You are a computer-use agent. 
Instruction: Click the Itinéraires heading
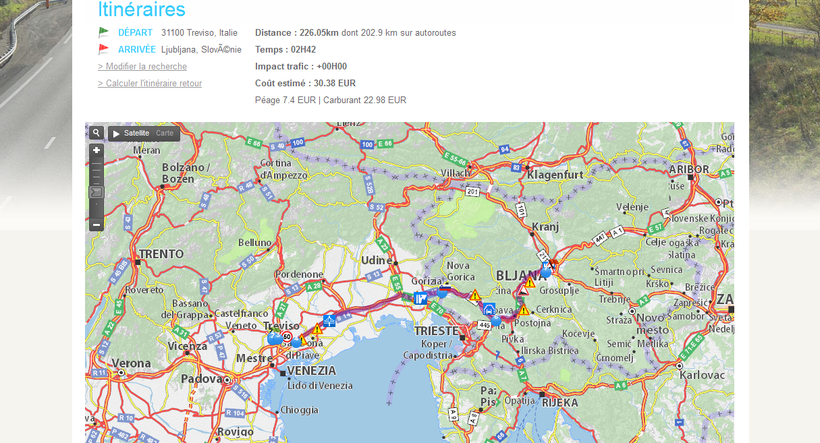click(x=142, y=10)
